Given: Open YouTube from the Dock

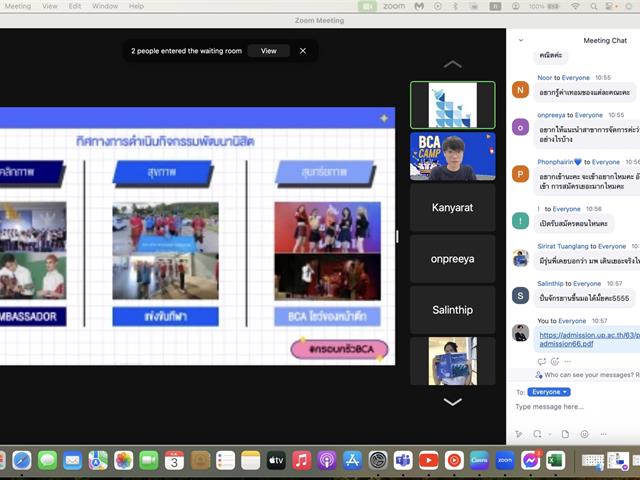Looking at the screenshot, I should pyautogui.click(x=429, y=461).
